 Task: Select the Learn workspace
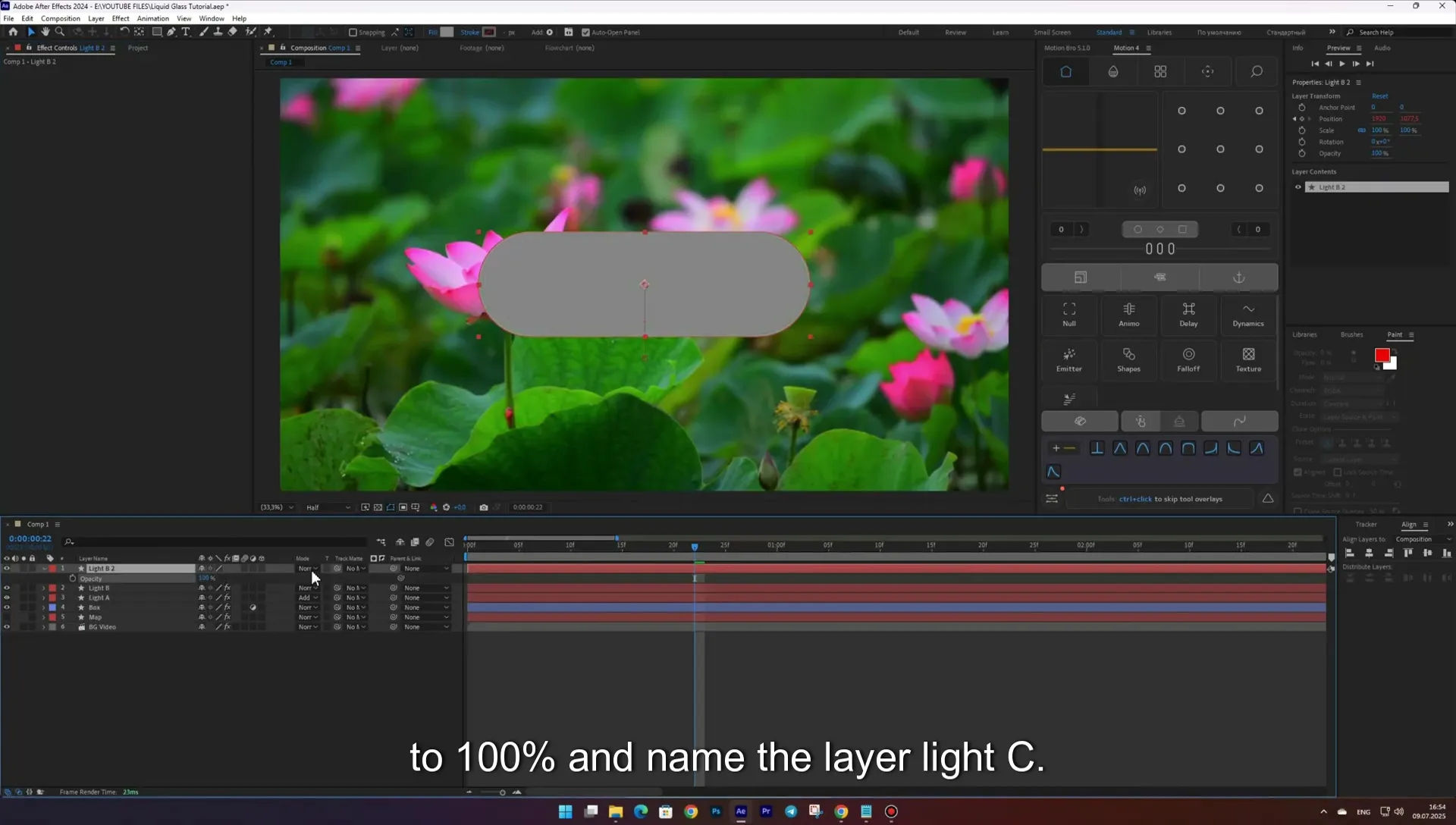pyautogui.click(x=1000, y=33)
